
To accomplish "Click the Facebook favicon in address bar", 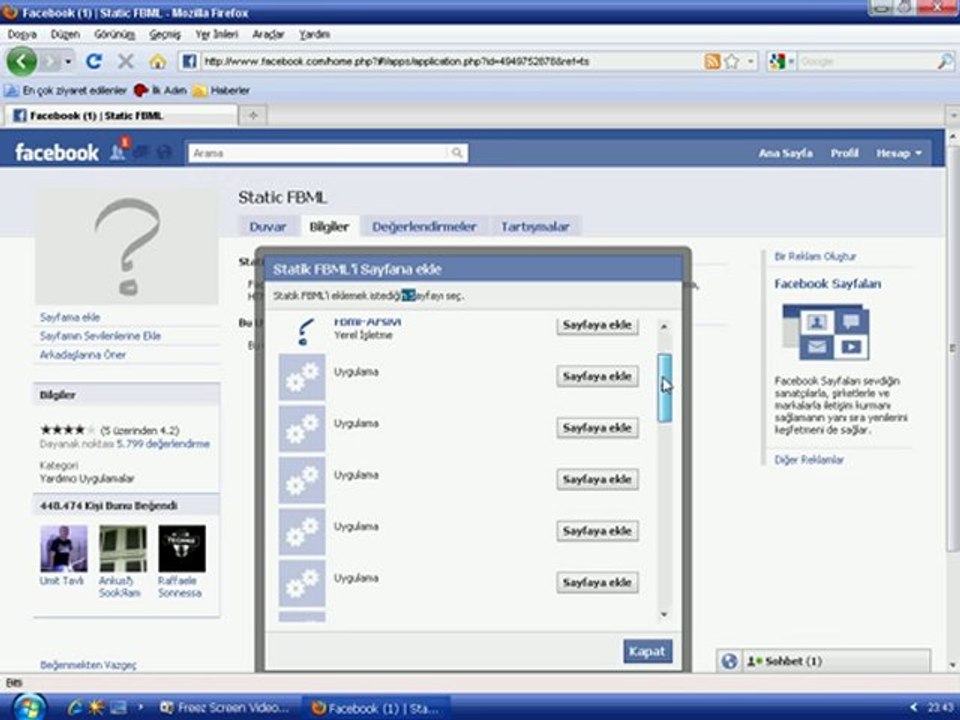I will pos(189,61).
